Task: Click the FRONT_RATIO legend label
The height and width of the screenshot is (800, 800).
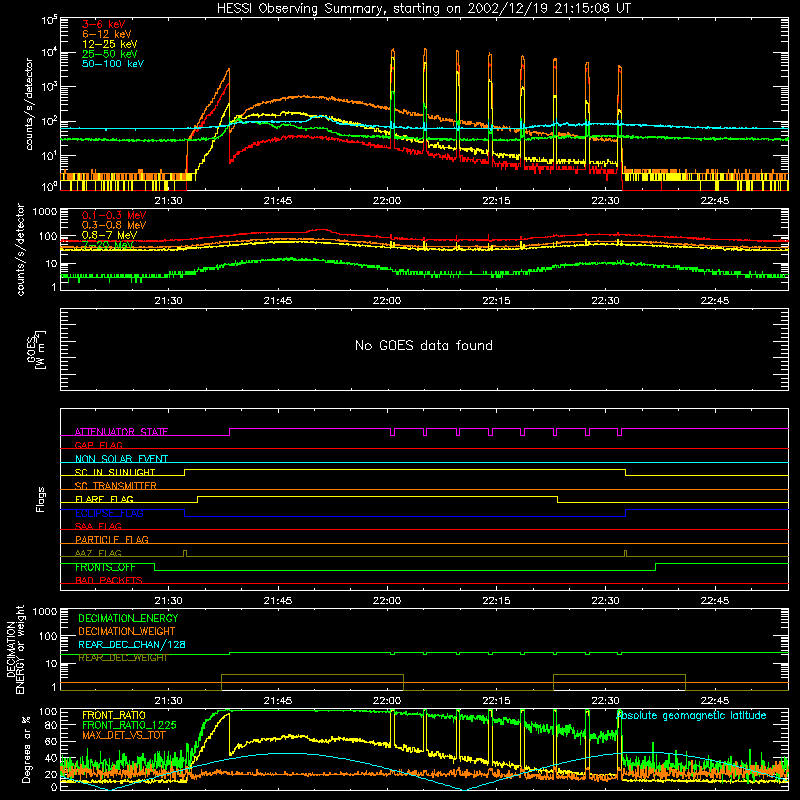Action: point(114,715)
